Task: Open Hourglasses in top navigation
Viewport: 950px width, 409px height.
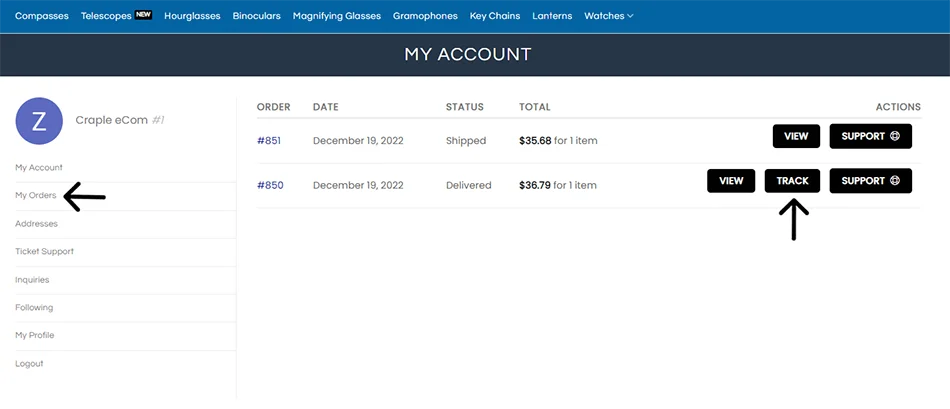Action: point(192,16)
